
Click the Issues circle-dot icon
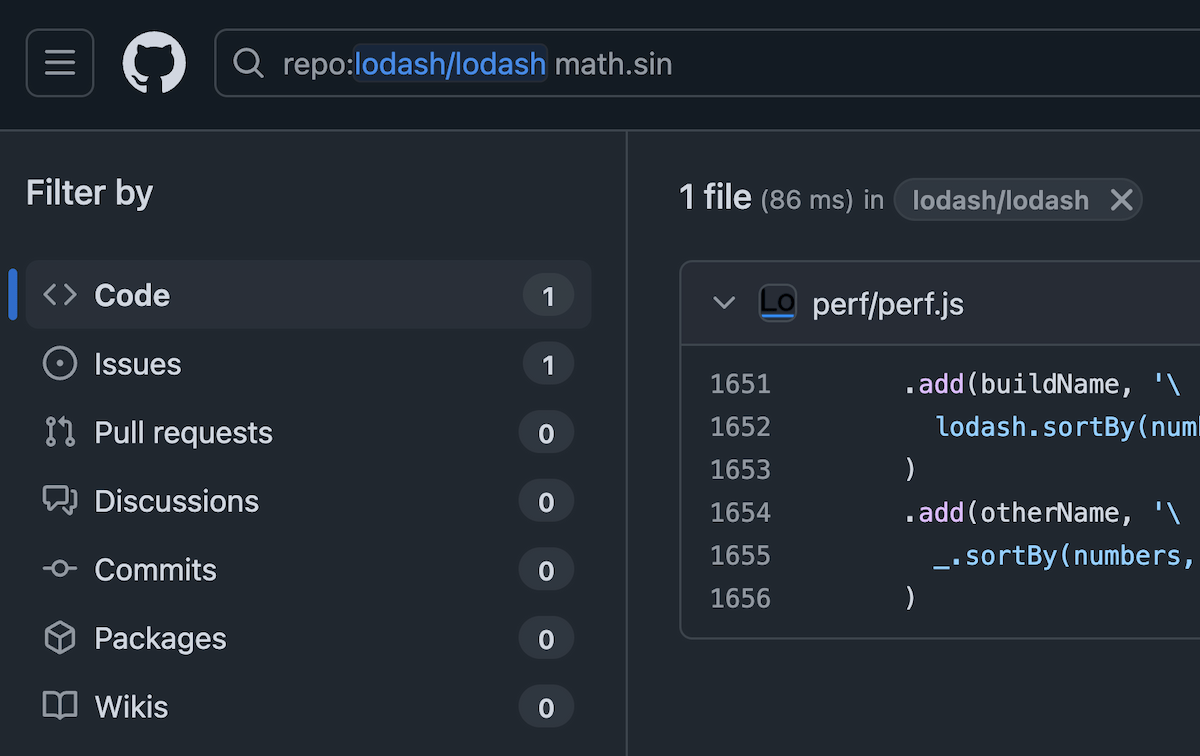[x=60, y=364]
